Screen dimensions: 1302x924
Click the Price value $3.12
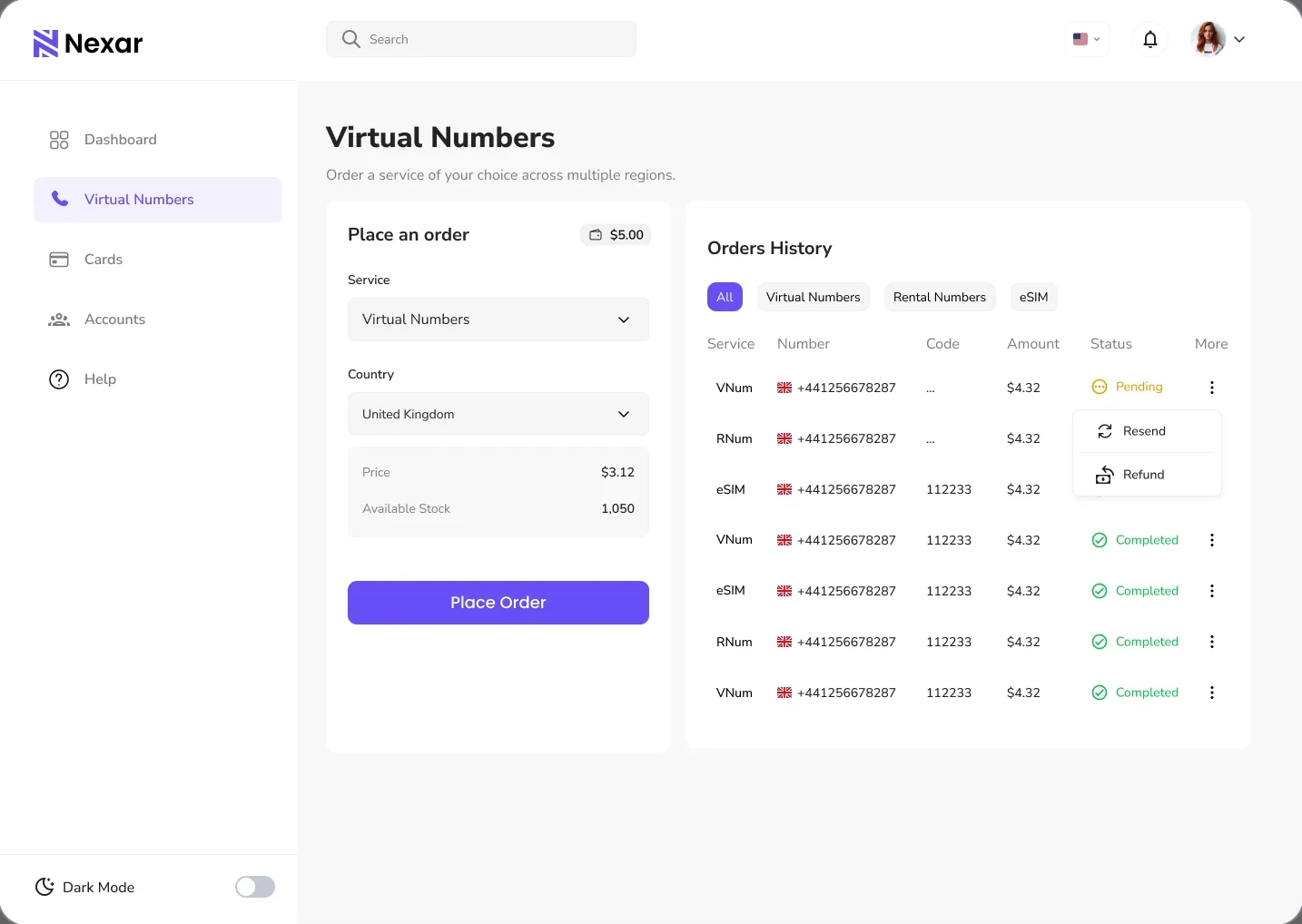pos(617,472)
